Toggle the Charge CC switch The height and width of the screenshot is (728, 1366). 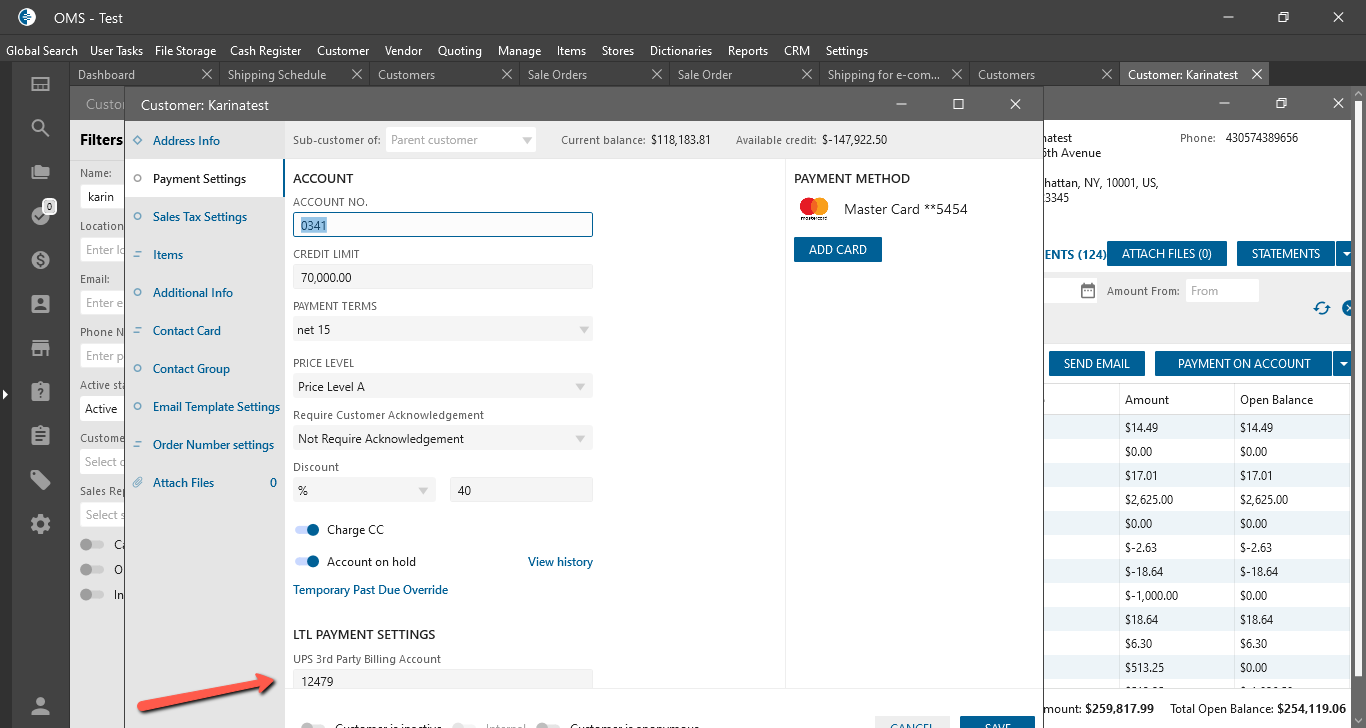(307, 530)
